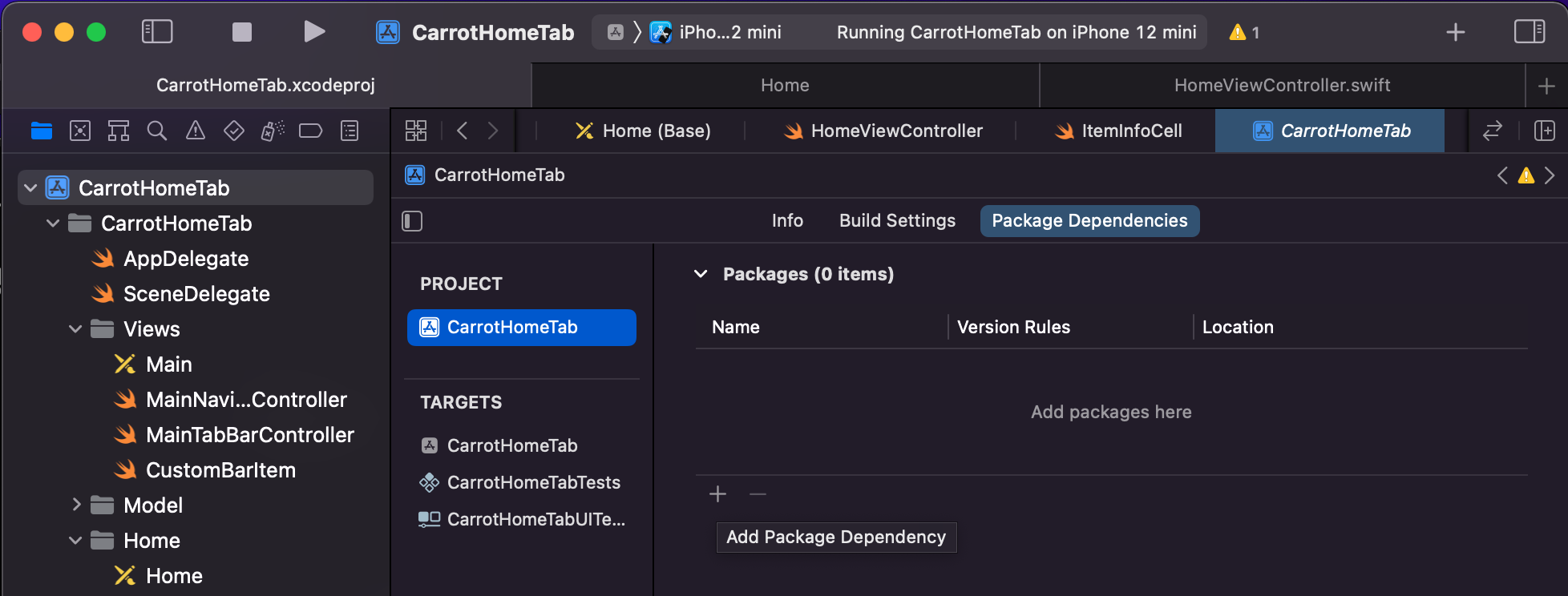1568x596 pixels.
Task: Select the CarrotHomeTabTests target
Action: (x=522, y=482)
